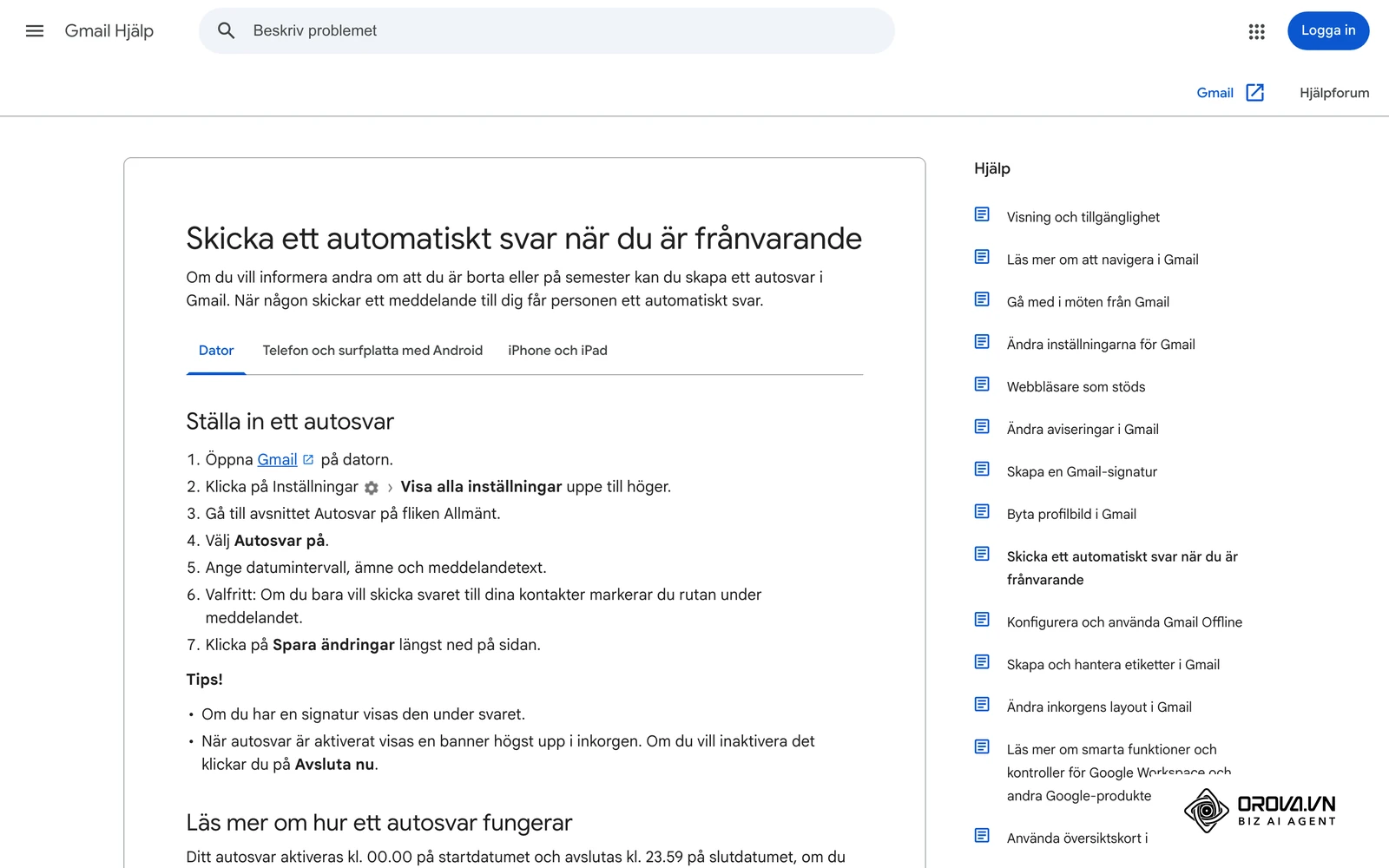Click the Logga in button

pyautogui.click(x=1328, y=31)
